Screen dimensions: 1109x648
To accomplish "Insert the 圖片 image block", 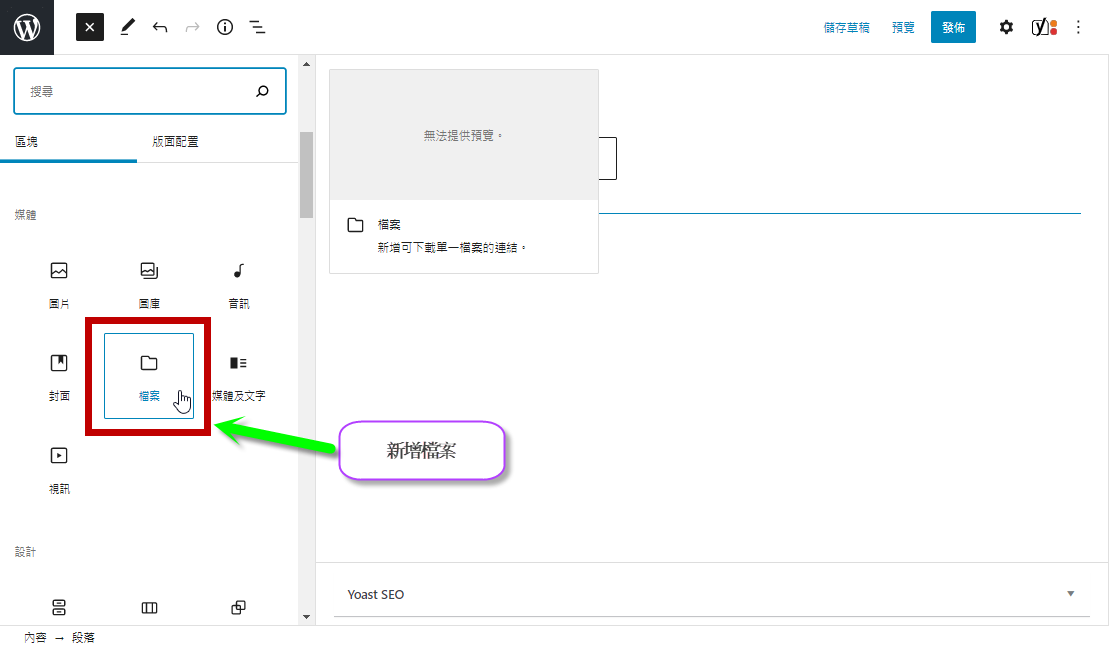I will click(x=59, y=283).
